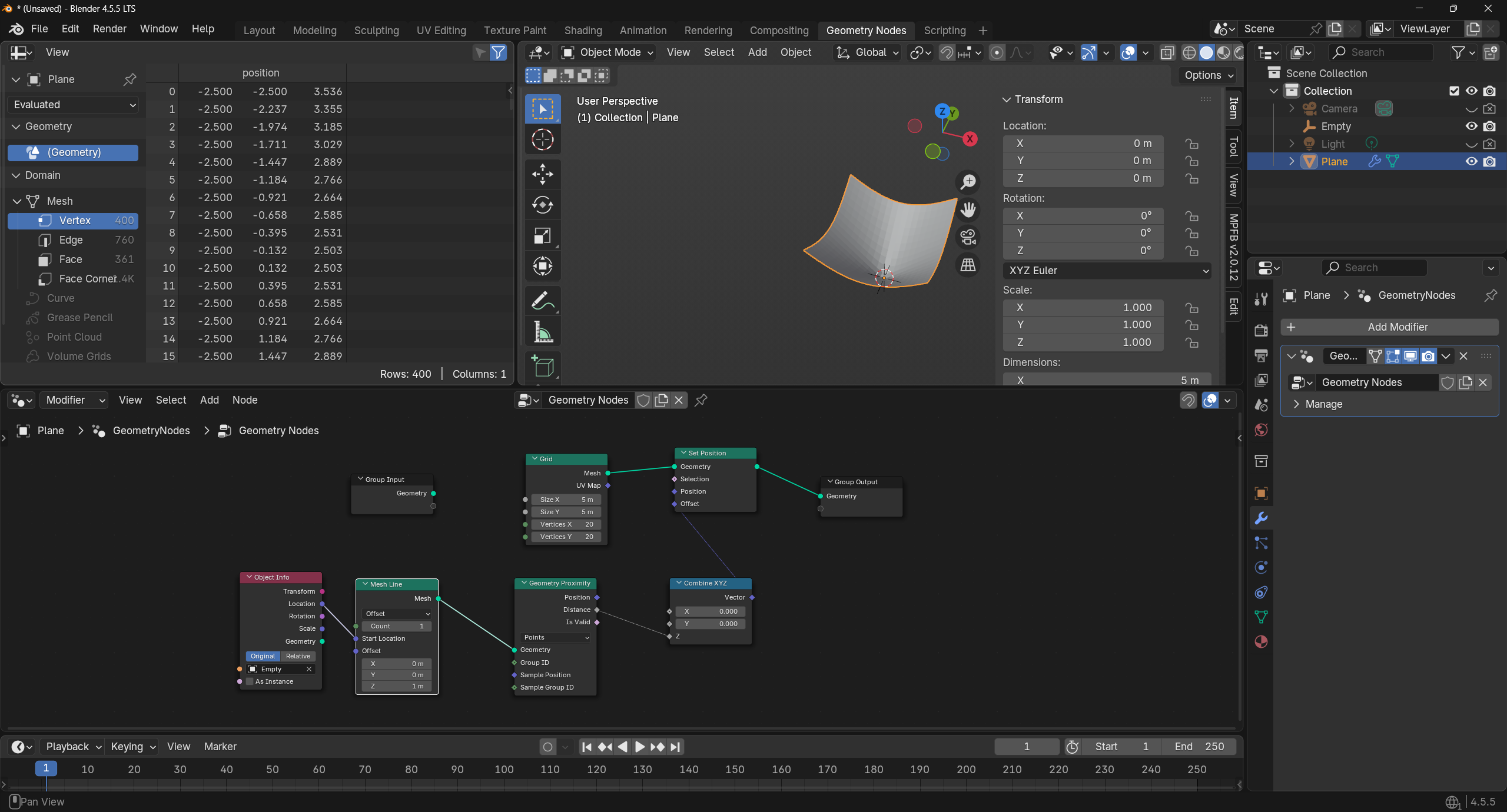Switch Object Info to Relative mode
This screenshot has width=1507, height=812.
298,656
